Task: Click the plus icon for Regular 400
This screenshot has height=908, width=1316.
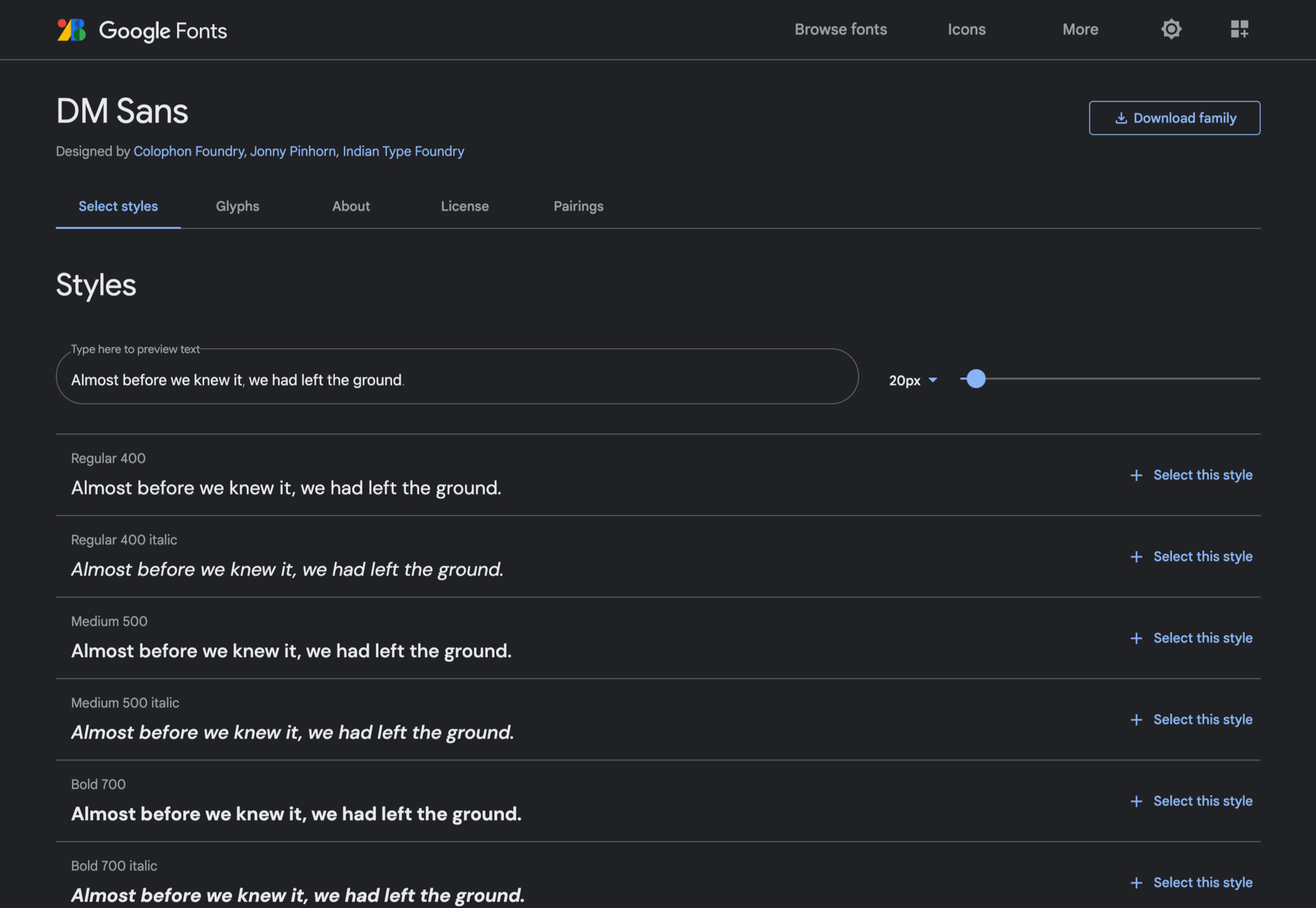Action: pos(1137,475)
